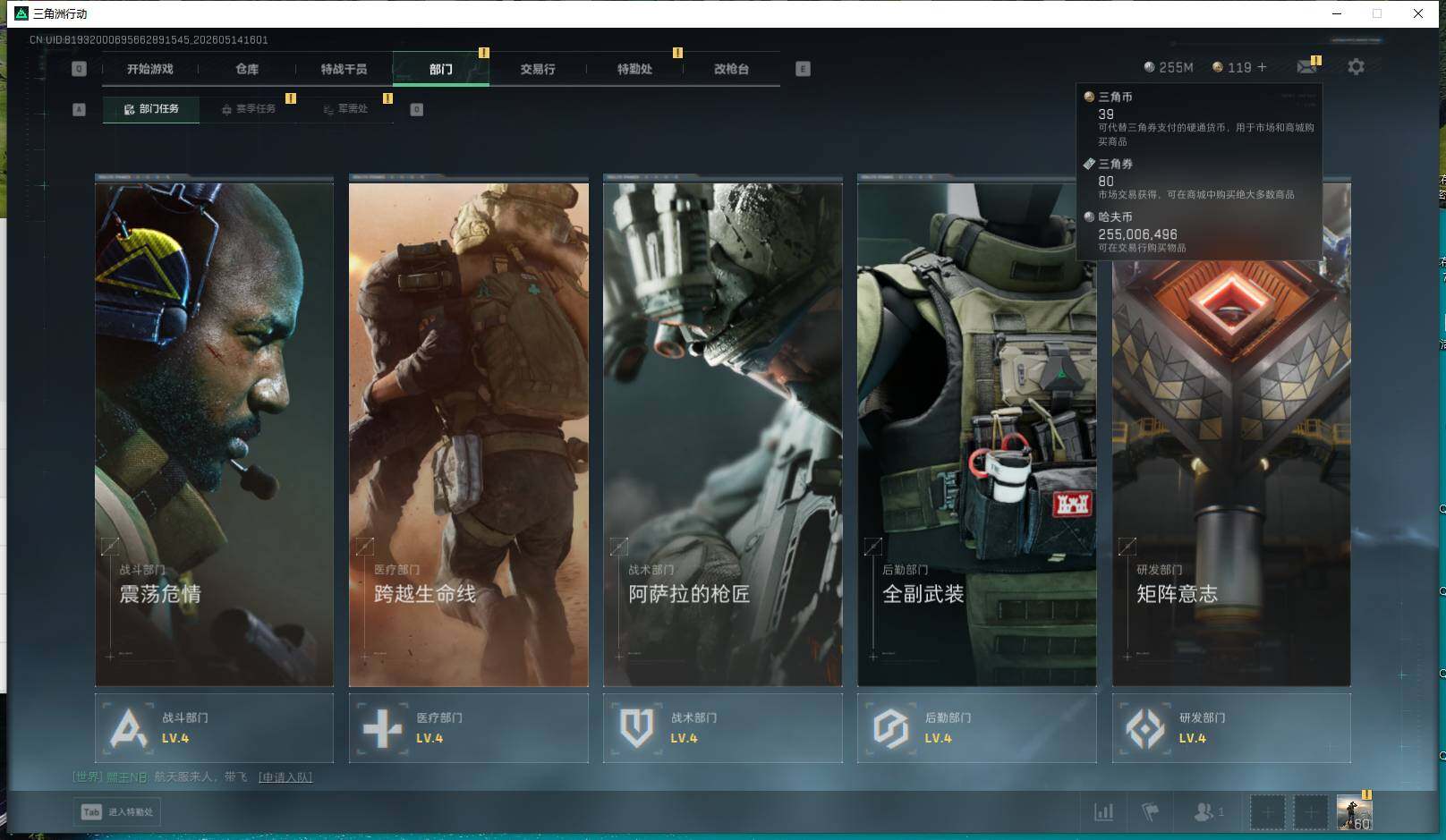Go to the 特勤处 tab

(x=634, y=69)
